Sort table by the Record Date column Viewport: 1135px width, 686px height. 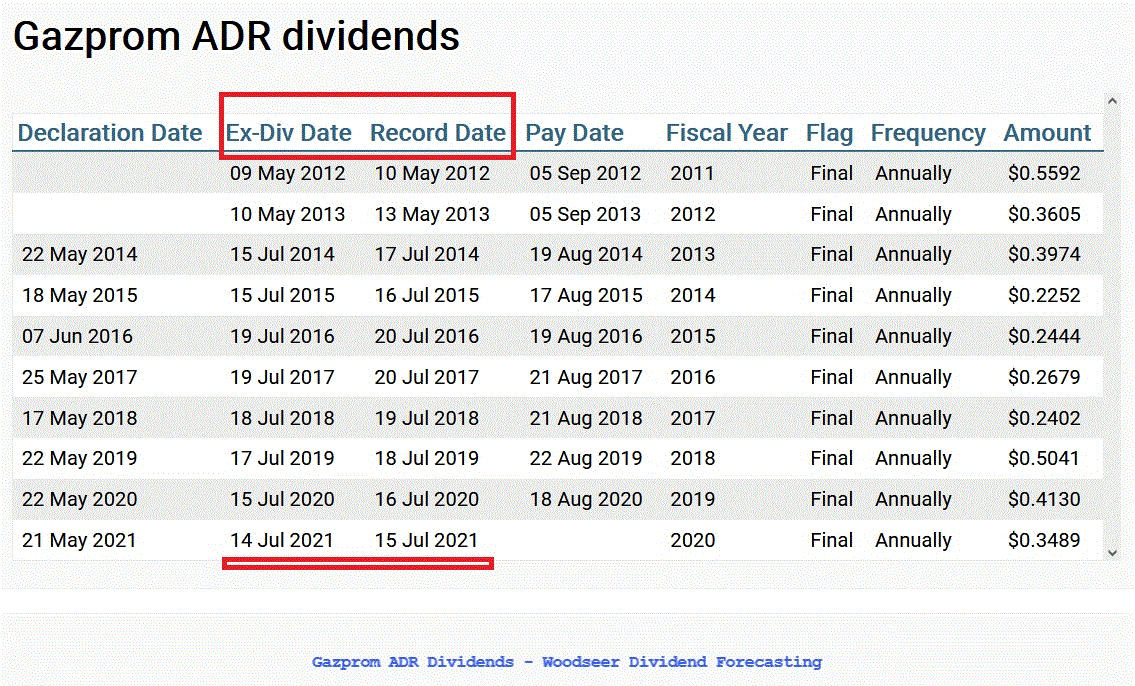click(438, 132)
